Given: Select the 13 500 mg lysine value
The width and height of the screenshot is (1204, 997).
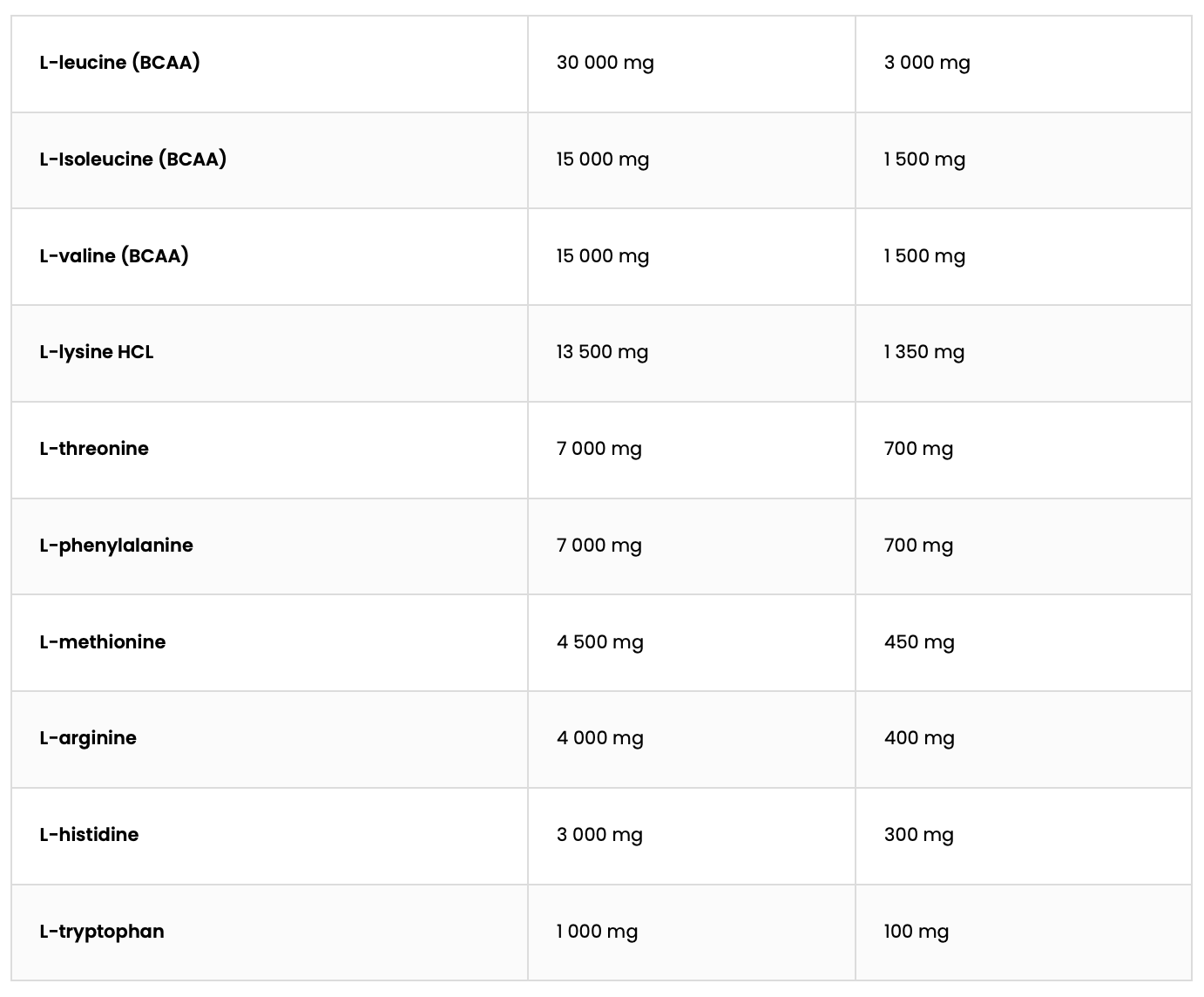Looking at the screenshot, I should click(x=603, y=352).
